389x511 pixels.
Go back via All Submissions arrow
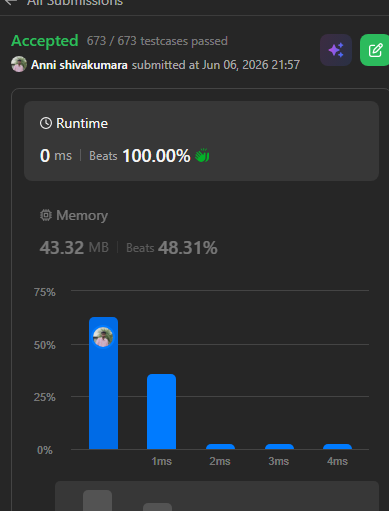click(x=11, y=2)
